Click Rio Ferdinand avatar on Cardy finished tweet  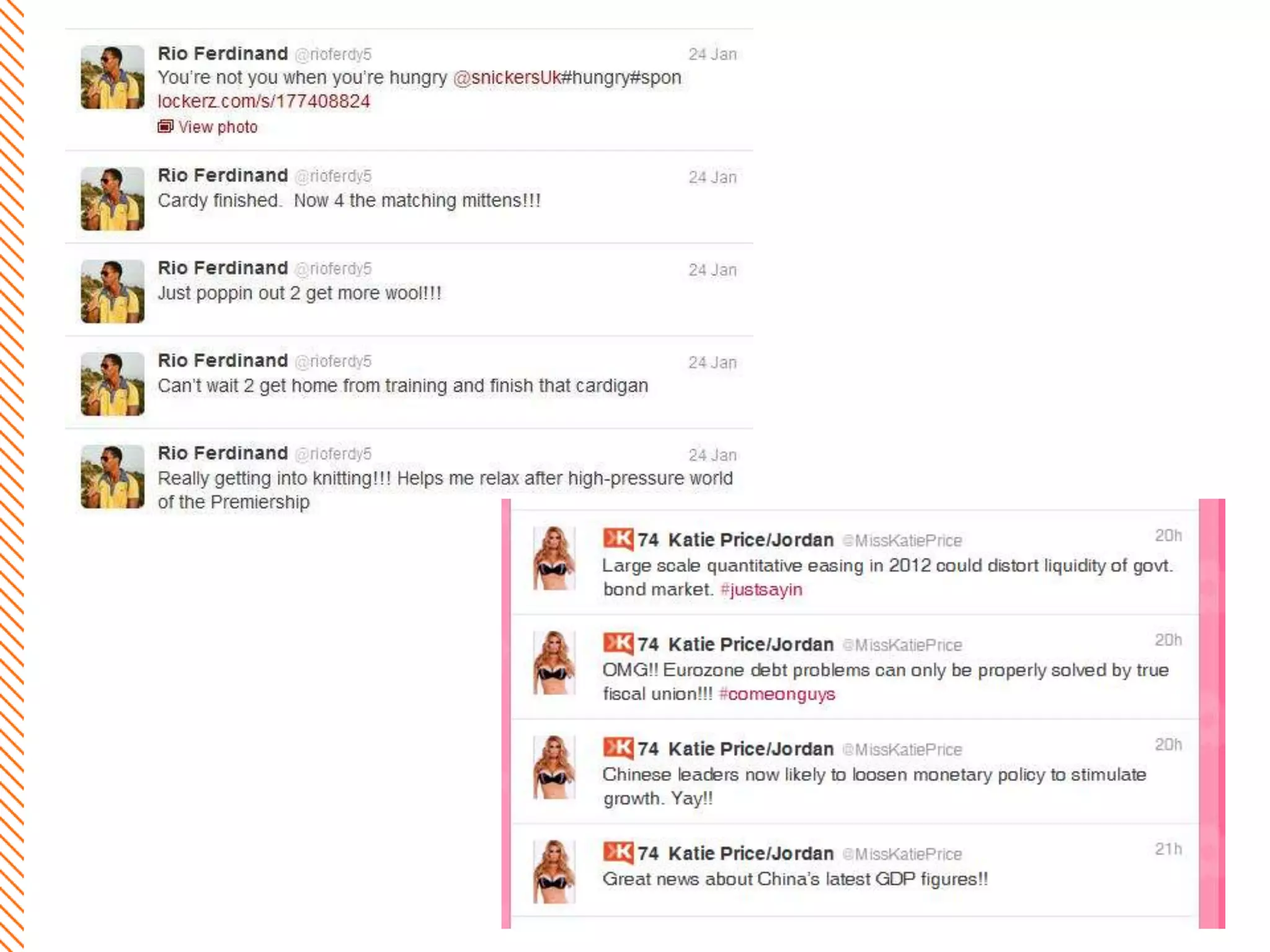[112, 199]
